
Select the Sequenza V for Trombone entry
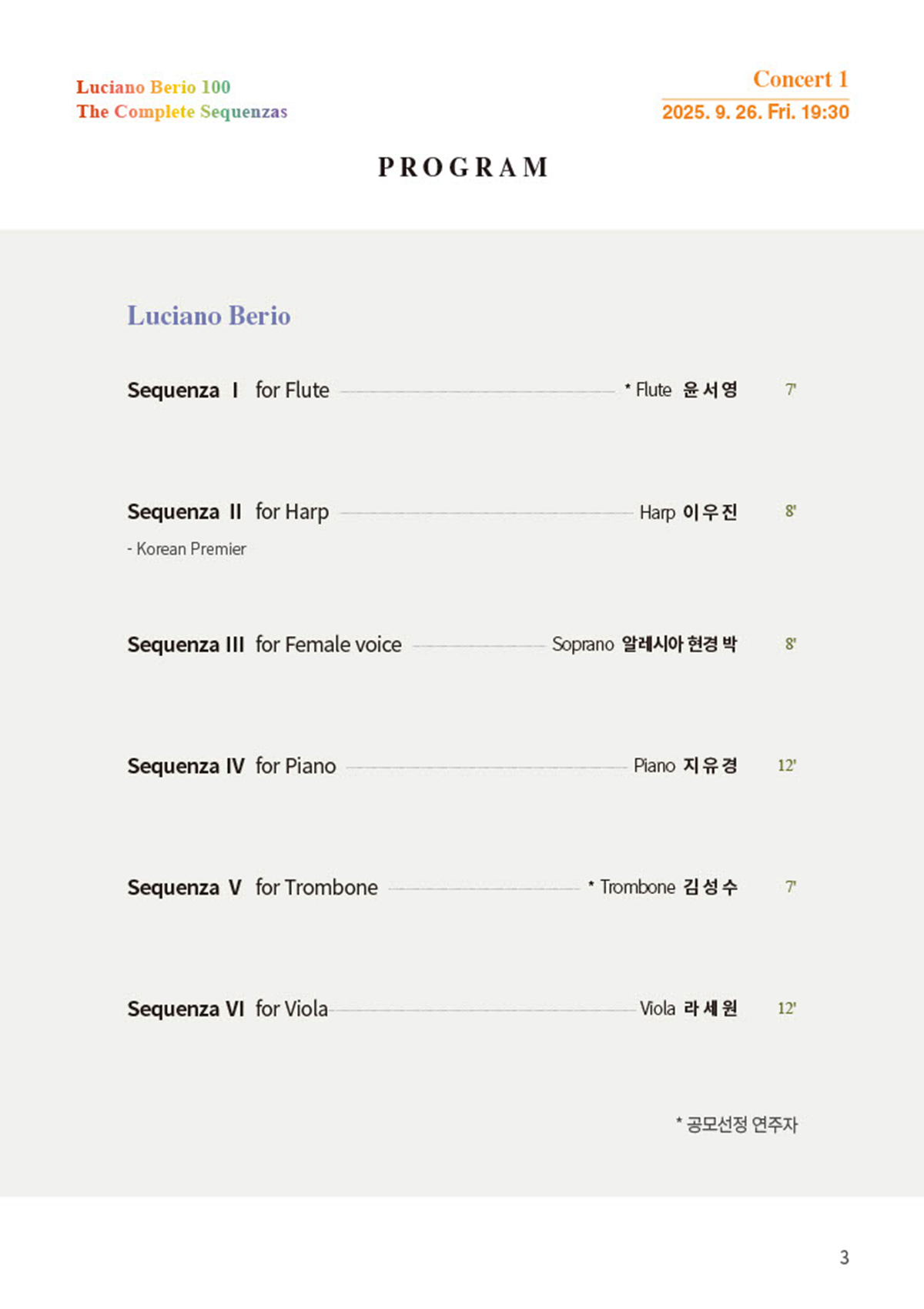tap(252, 888)
